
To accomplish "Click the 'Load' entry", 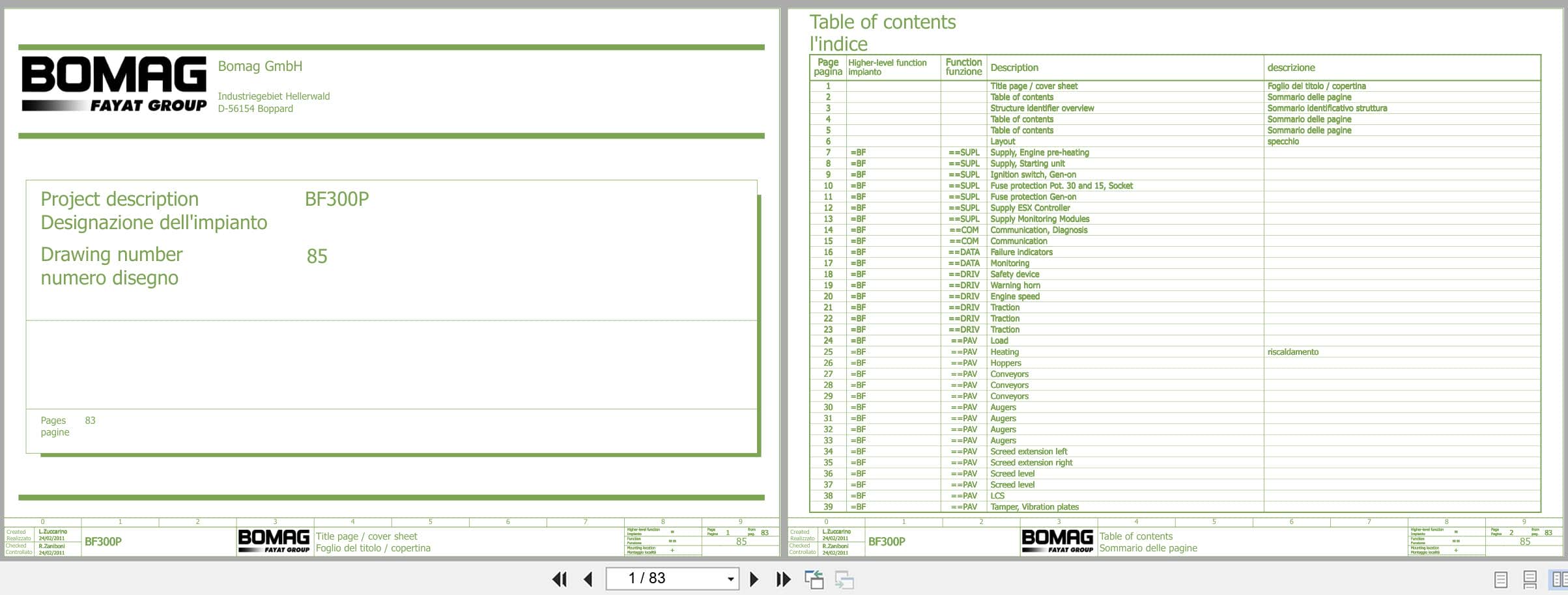I will [999, 340].
